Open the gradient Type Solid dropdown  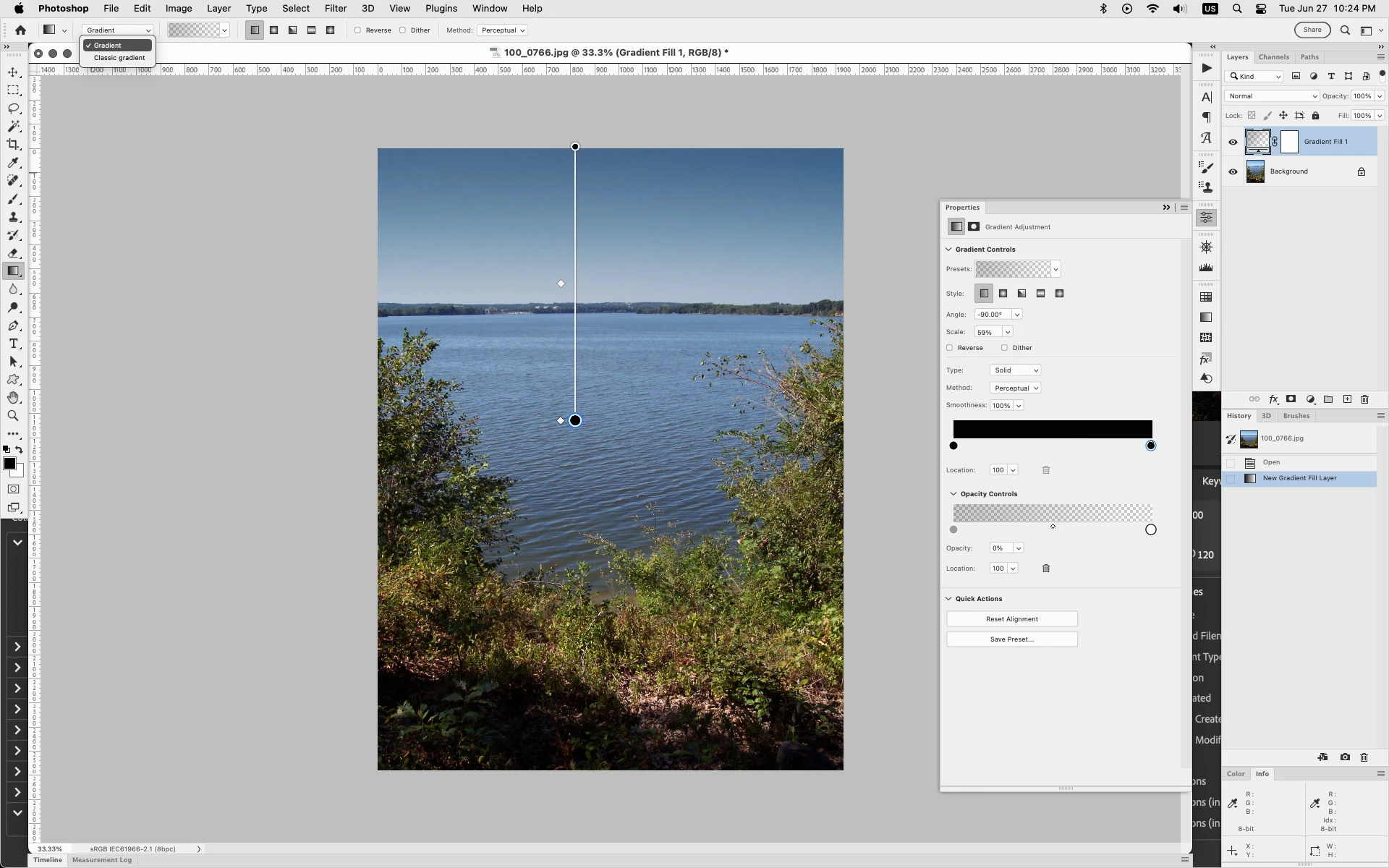click(1015, 370)
